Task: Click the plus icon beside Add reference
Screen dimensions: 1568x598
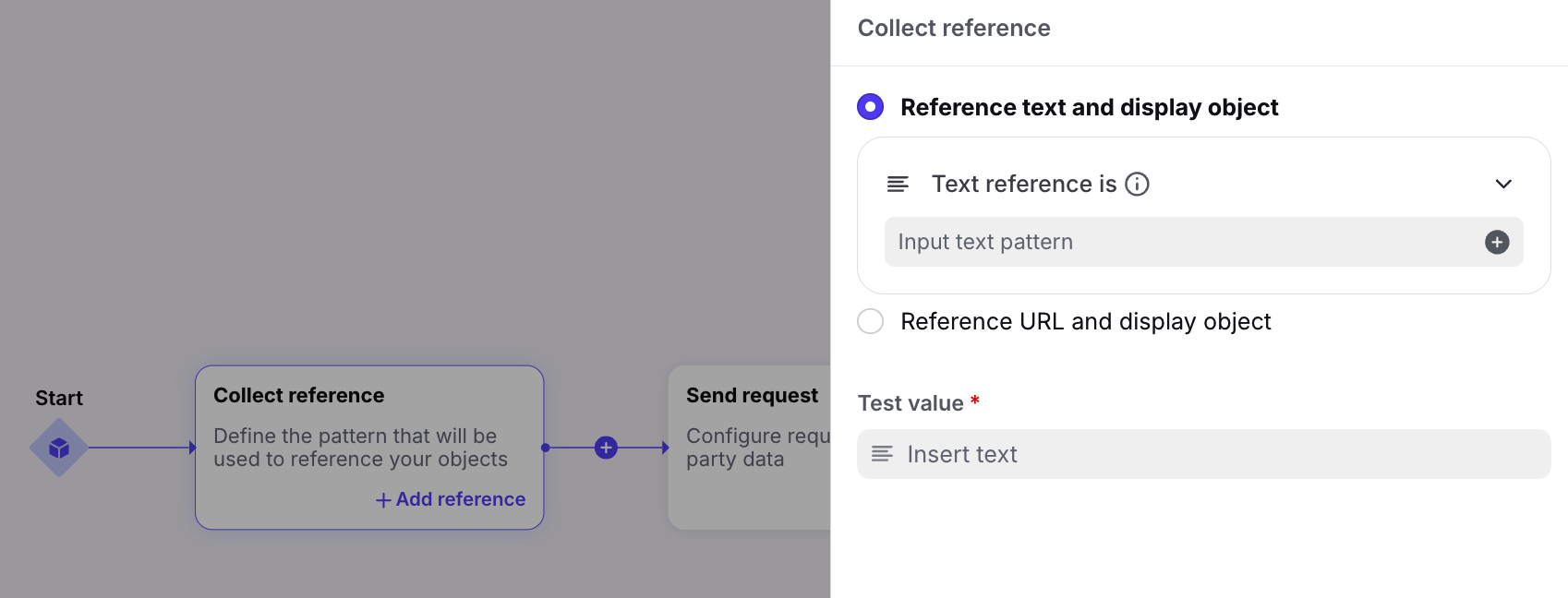Action: click(383, 500)
